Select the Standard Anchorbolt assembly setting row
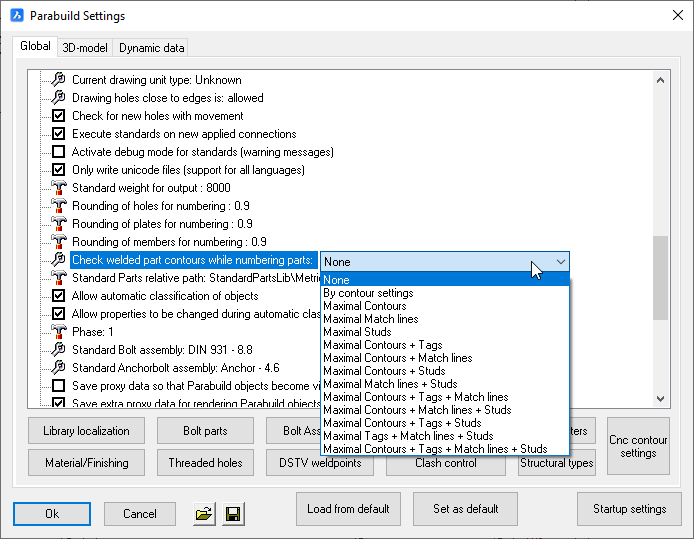The image size is (694, 539). (175, 368)
